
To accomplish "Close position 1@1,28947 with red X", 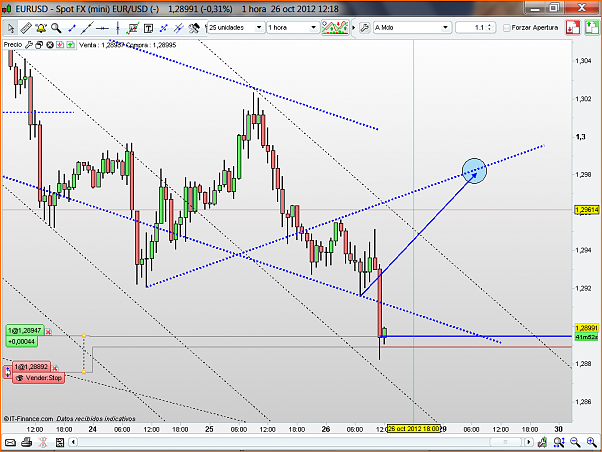I will [x=48, y=331].
